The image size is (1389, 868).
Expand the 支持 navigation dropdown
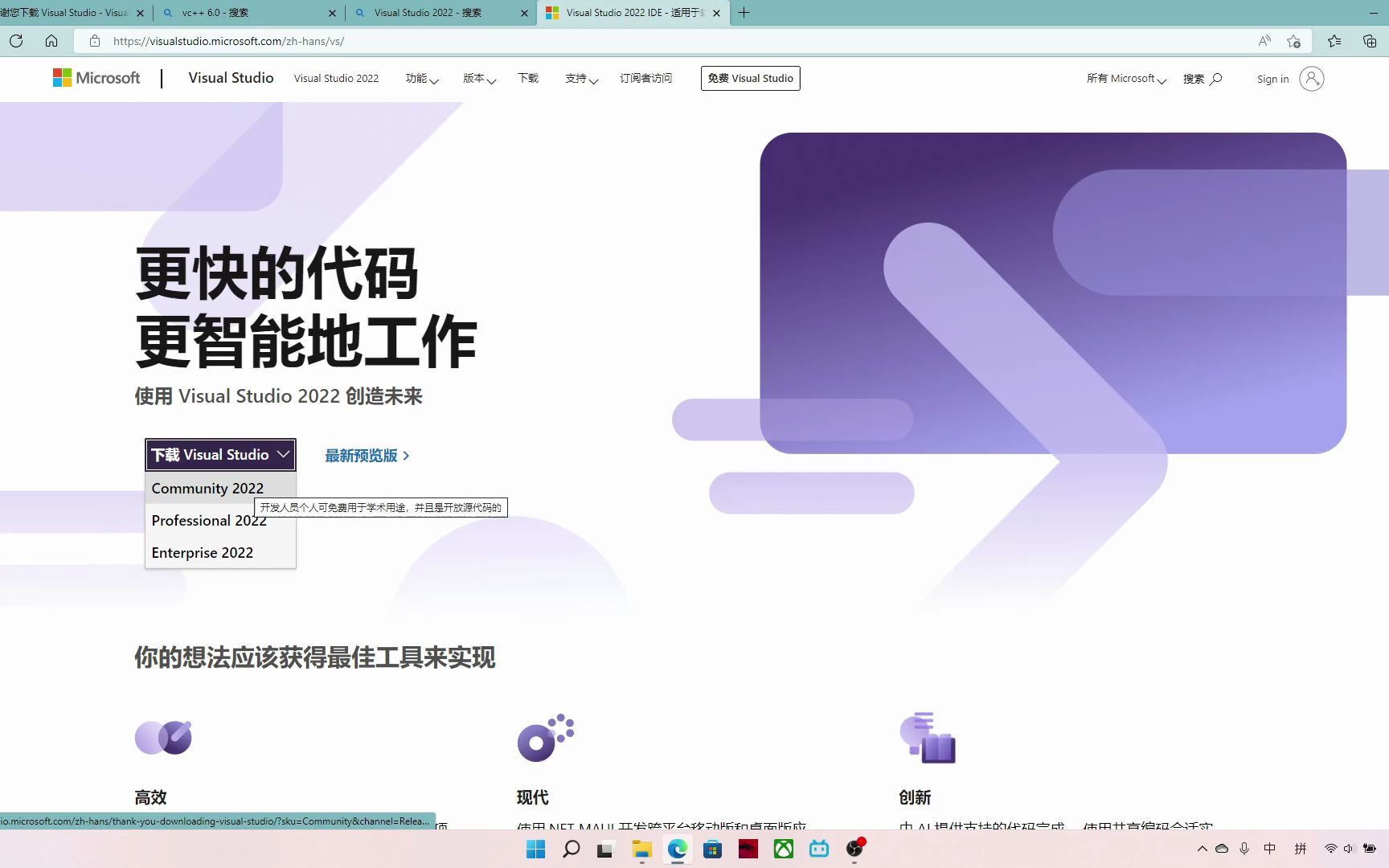pyautogui.click(x=581, y=78)
